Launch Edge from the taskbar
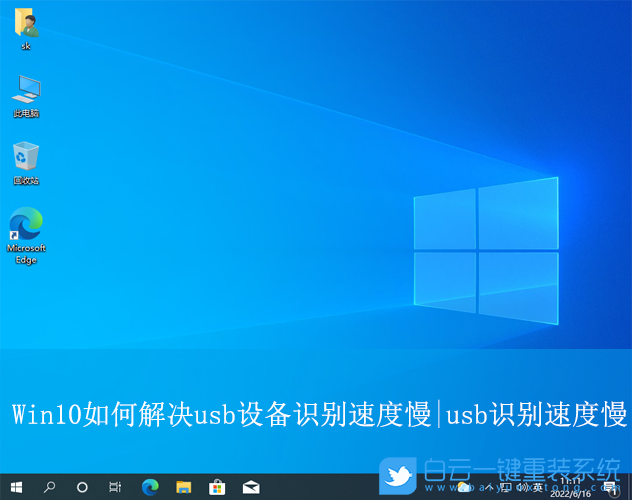632x500 pixels. click(x=150, y=487)
